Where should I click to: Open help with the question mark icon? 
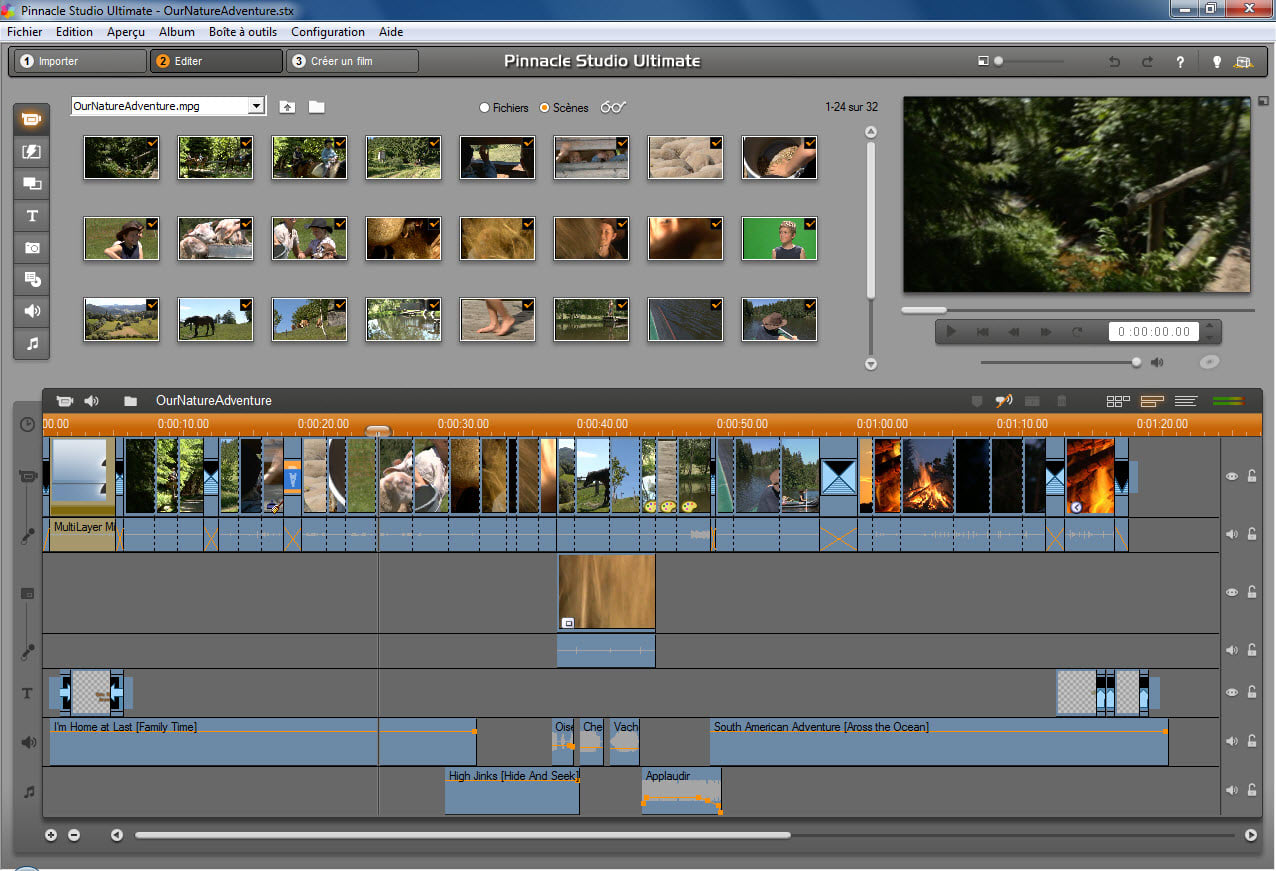(x=1180, y=62)
